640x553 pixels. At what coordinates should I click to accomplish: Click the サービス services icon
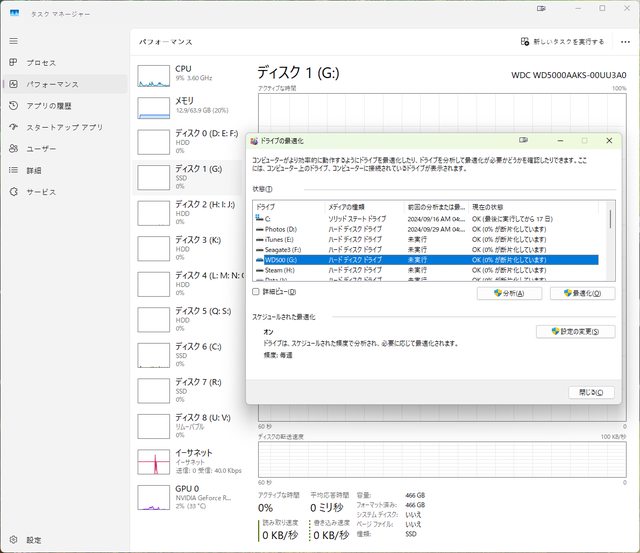[14, 192]
